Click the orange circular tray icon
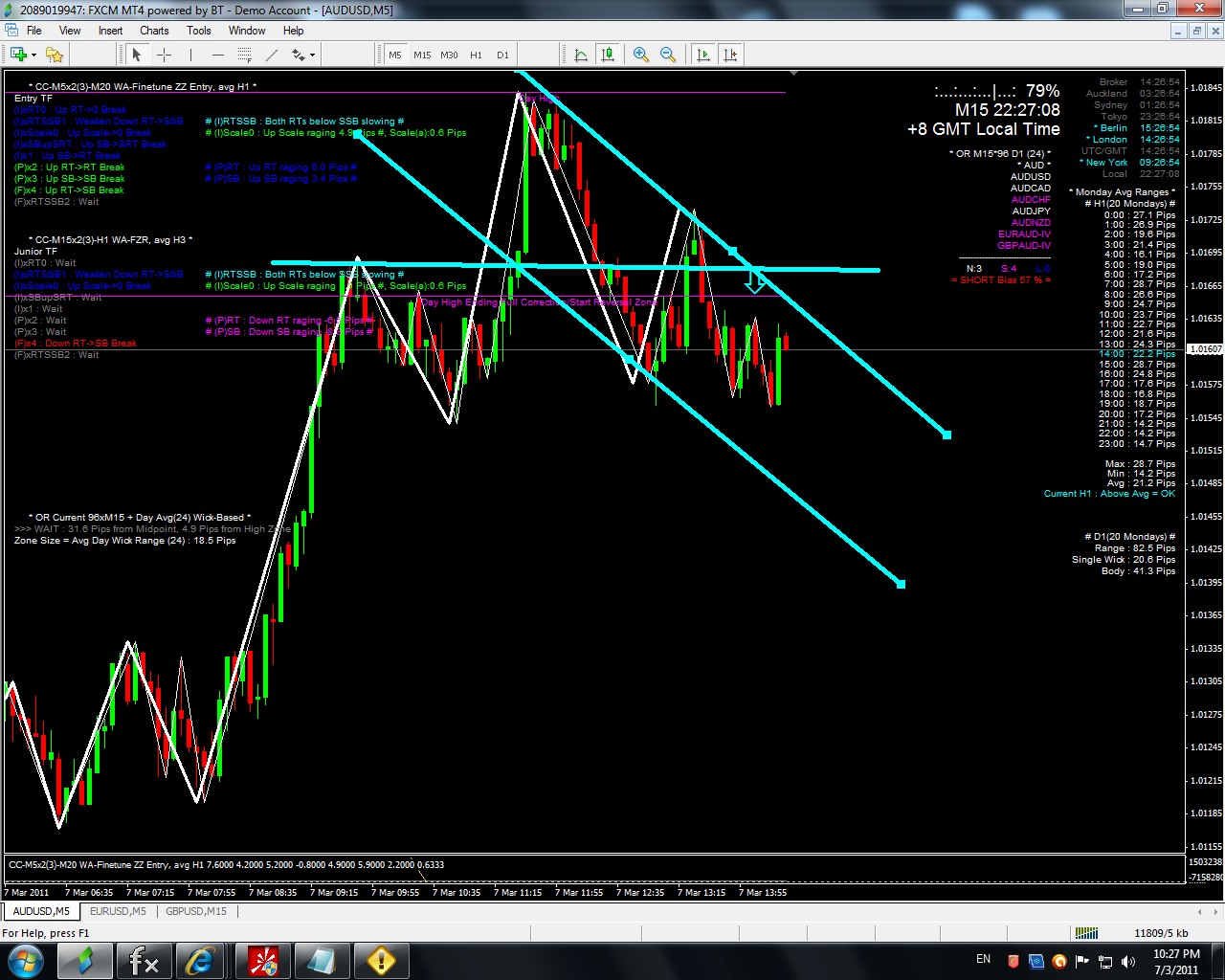This screenshot has height=980, width=1225. (1059, 961)
